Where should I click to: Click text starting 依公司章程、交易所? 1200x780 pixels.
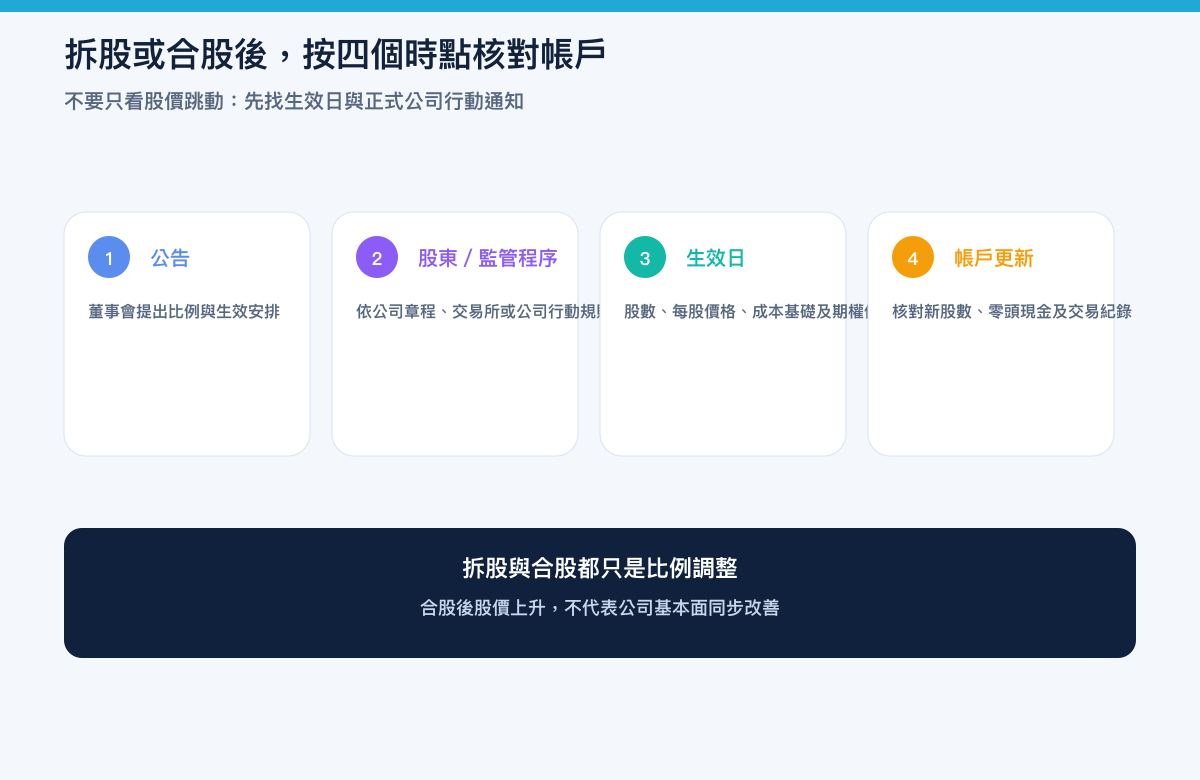point(479,311)
